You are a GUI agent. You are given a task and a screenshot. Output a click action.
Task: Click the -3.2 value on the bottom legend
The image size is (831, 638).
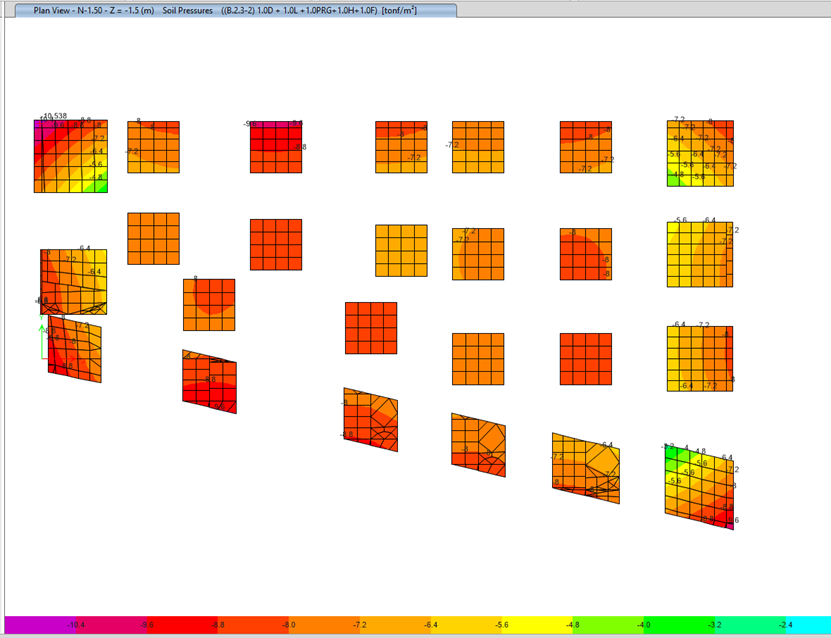(715, 625)
